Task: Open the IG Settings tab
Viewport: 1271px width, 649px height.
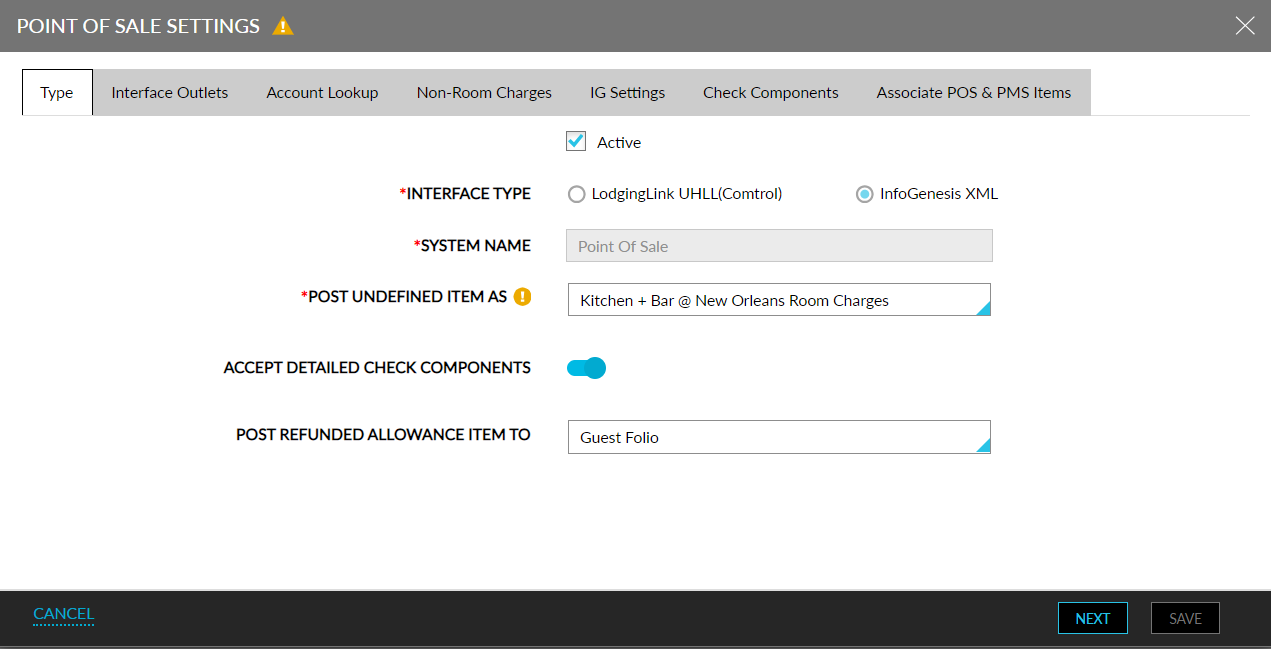Action: click(627, 92)
